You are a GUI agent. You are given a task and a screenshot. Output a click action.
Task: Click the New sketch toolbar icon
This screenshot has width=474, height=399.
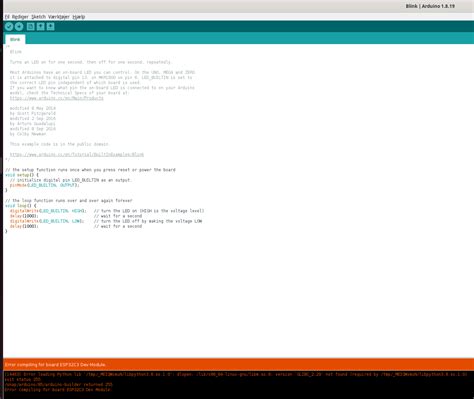pos(30,27)
